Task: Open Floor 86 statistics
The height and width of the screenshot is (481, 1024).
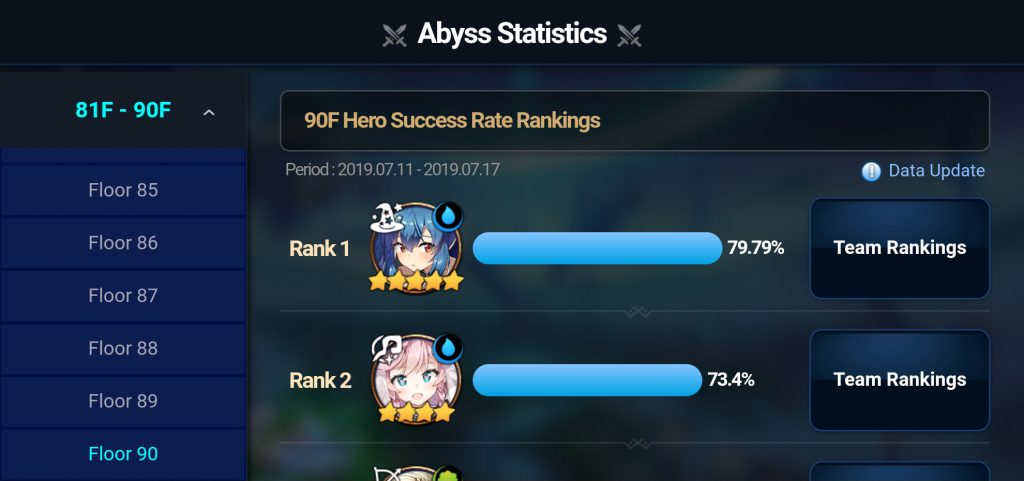Action: coord(123,243)
